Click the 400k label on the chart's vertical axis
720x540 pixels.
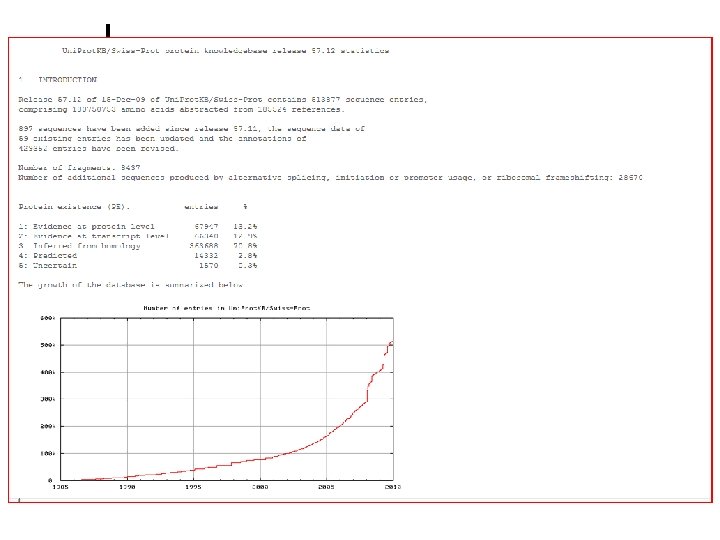click(x=48, y=372)
